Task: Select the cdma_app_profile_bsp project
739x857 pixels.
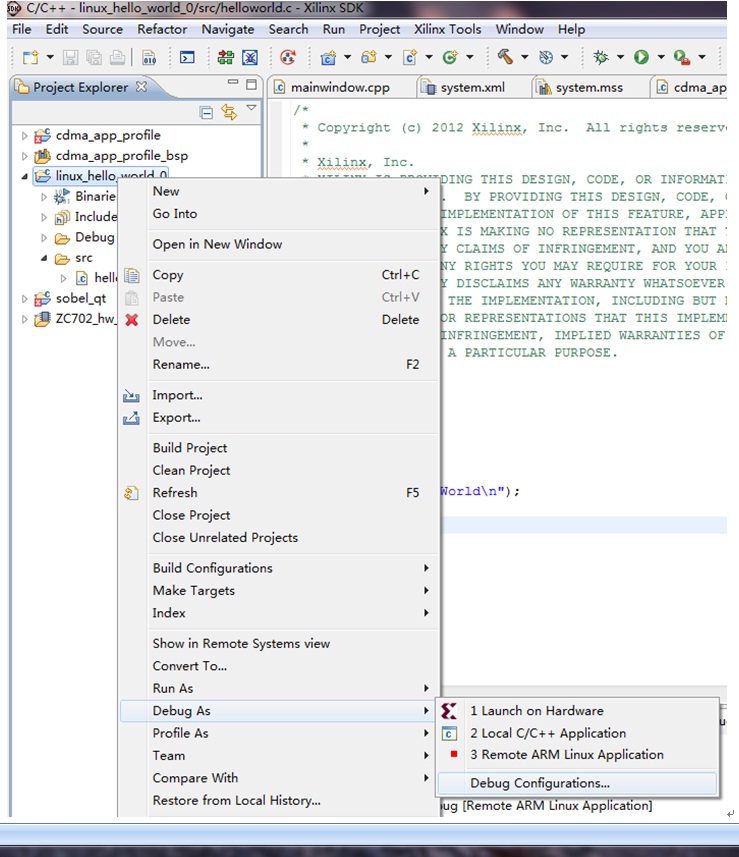Action: tap(121, 156)
